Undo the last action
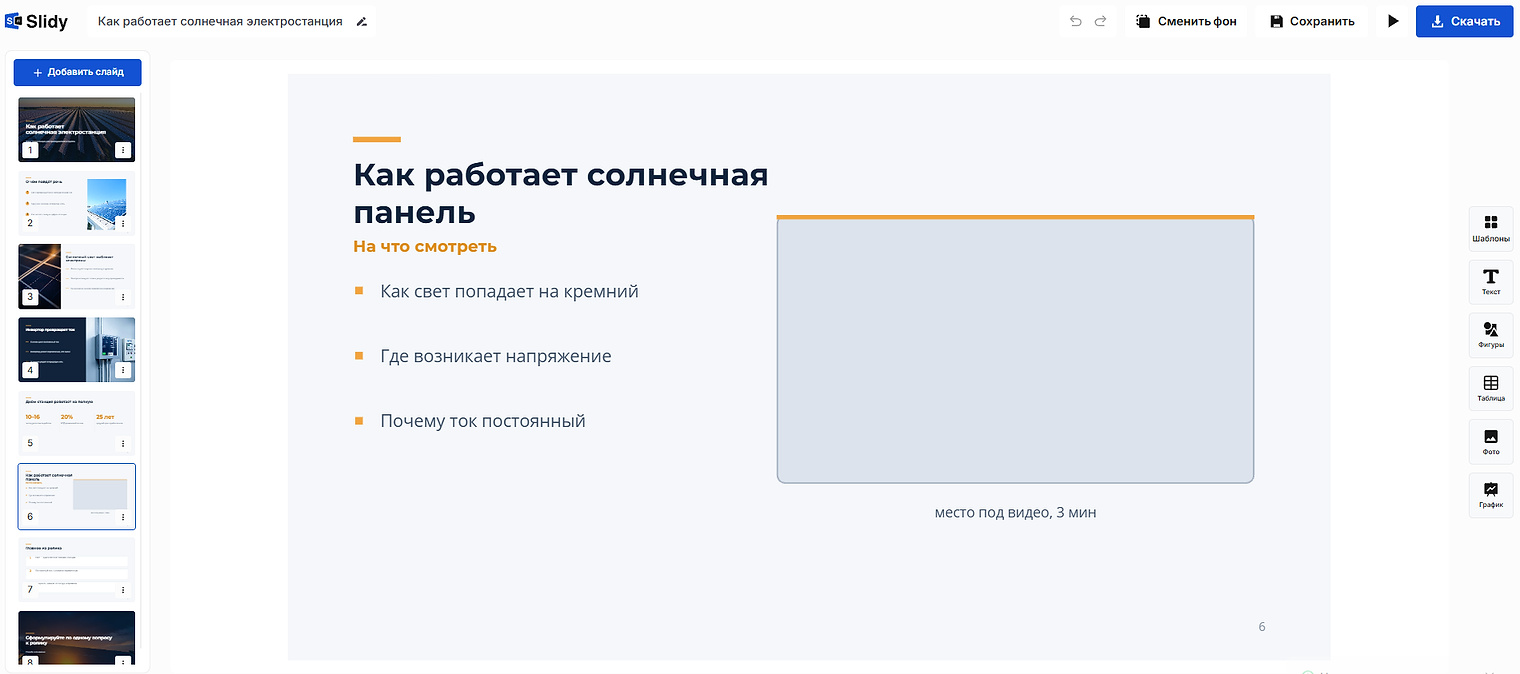Screen dimensions: 1520x674 point(1076,21)
